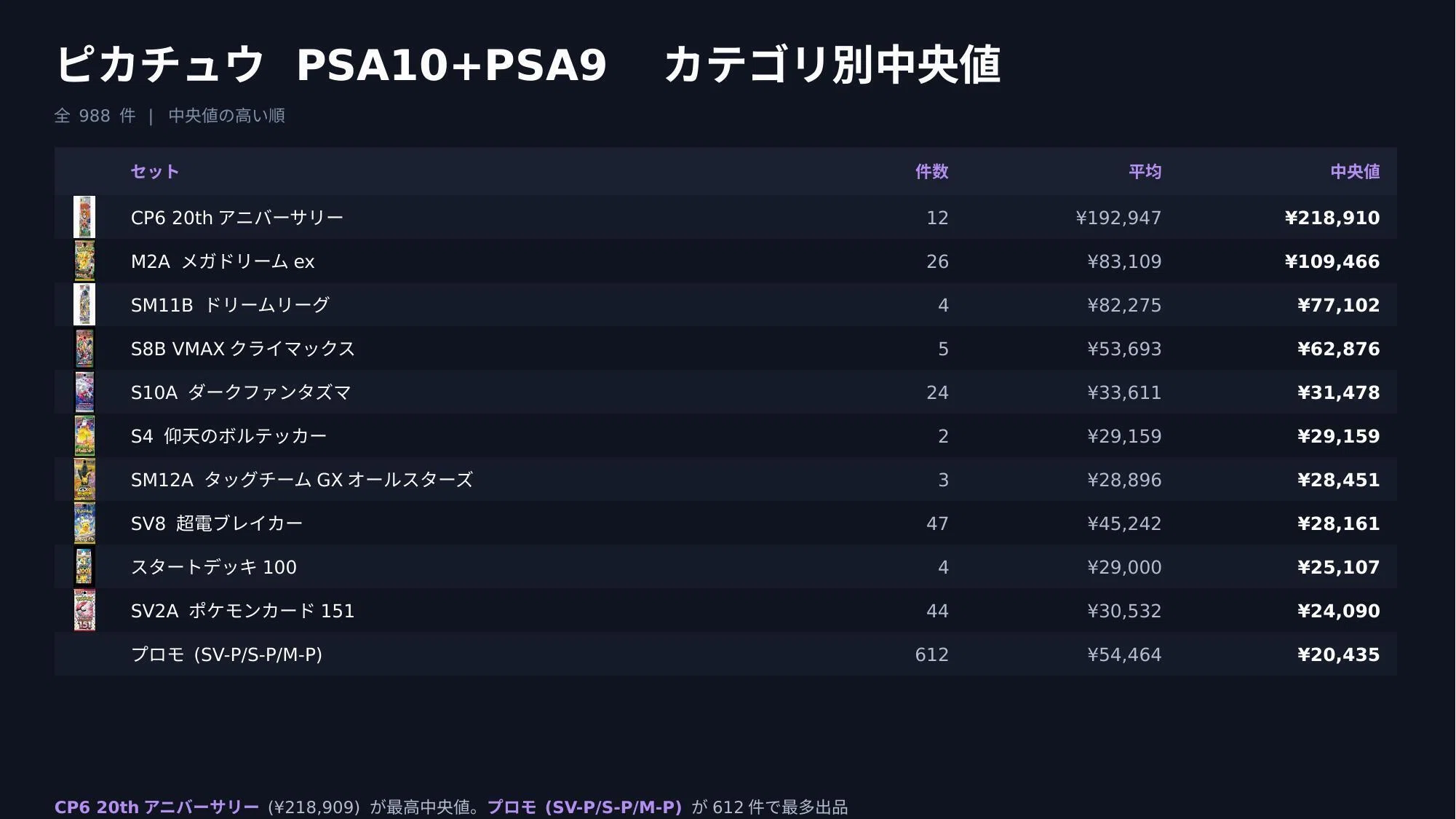The width and height of the screenshot is (1456, 819).
Task: Sort by the 件数 column header
Action: tap(931, 172)
